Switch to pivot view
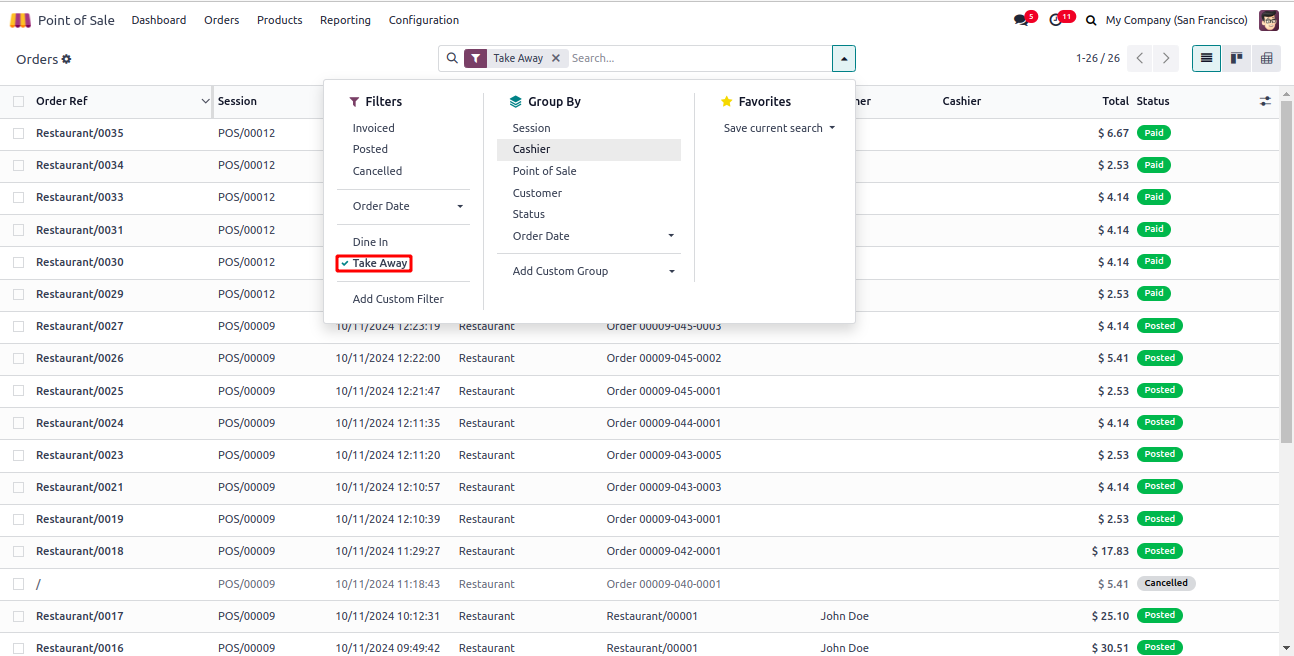Screen dimensions: 1294x656 tap(1267, 58)
